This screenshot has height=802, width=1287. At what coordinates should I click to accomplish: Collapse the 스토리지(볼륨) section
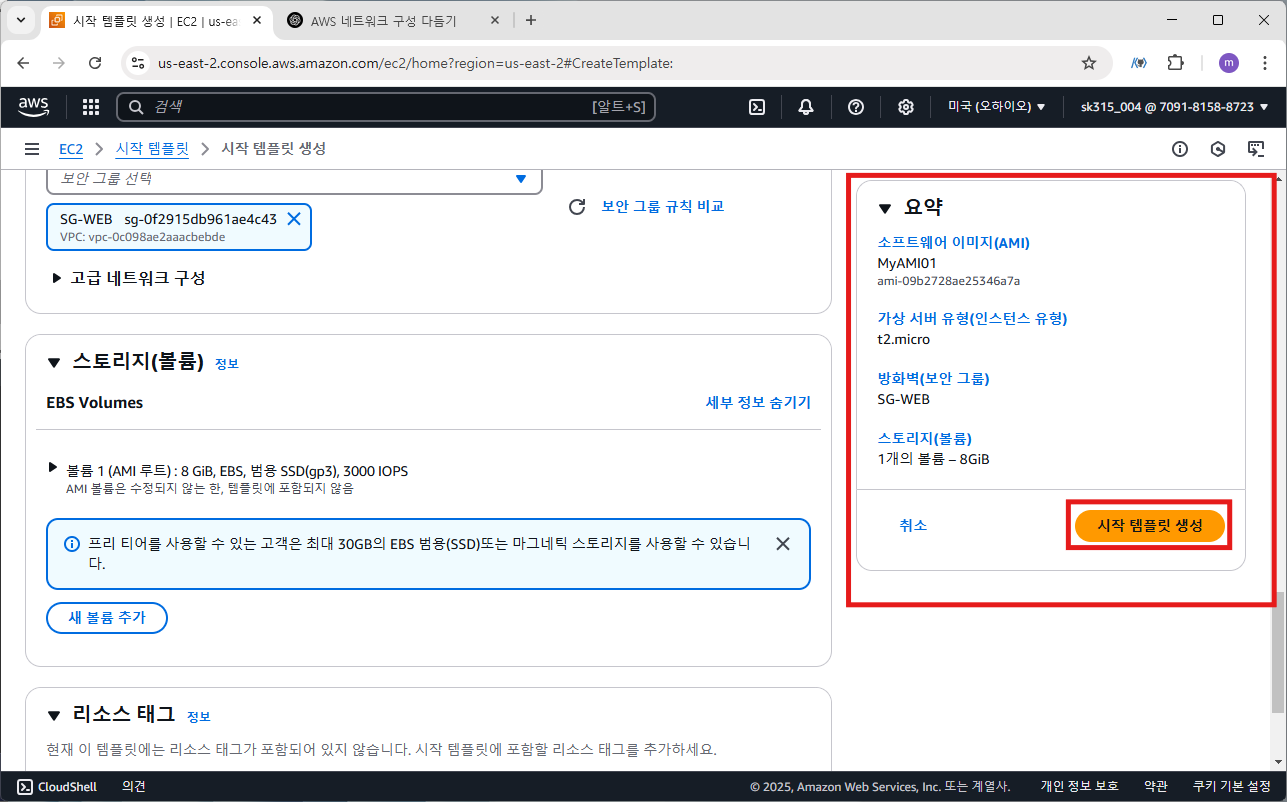coord(54,362)
